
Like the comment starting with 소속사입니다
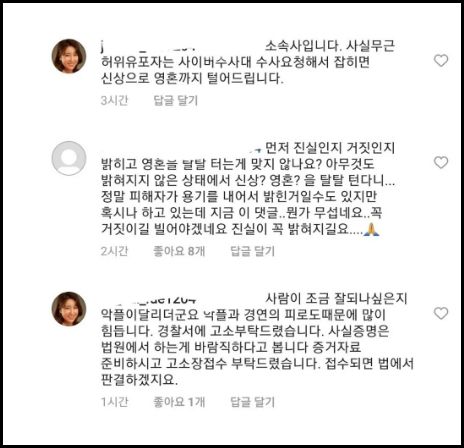point(441,61)
